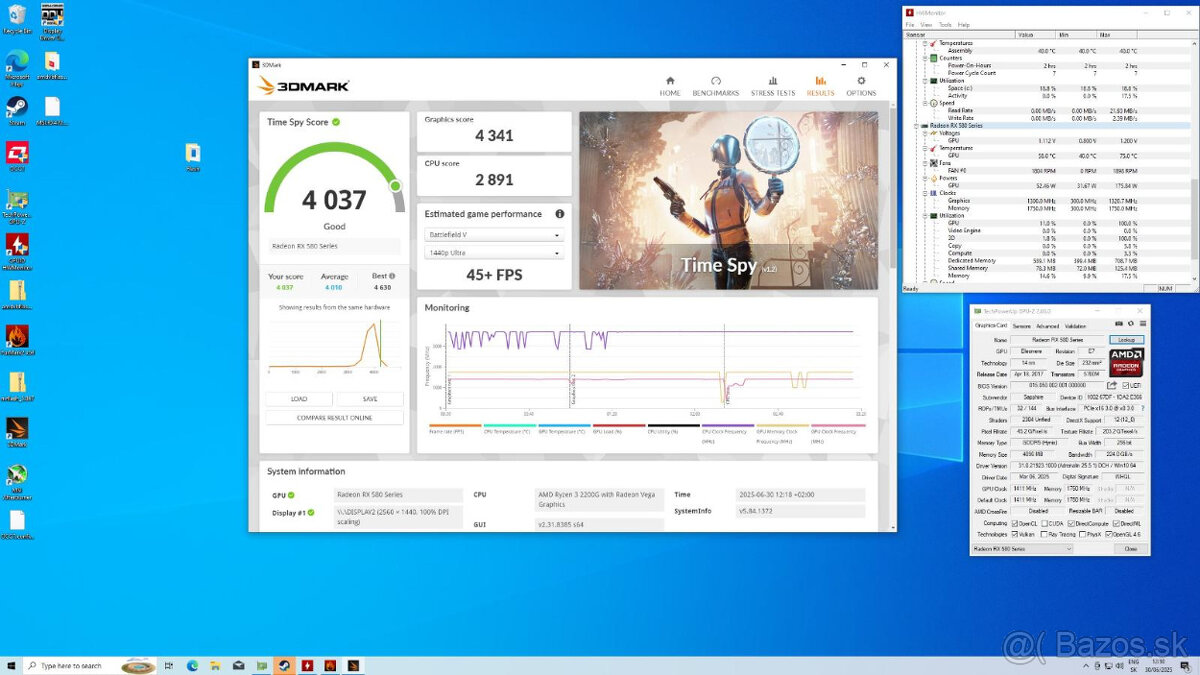Toggle the UEFI checkbox in GPU-Z
This screenshot has height=675, width=1200.
pyautogui.click(x=1125, y=385)
